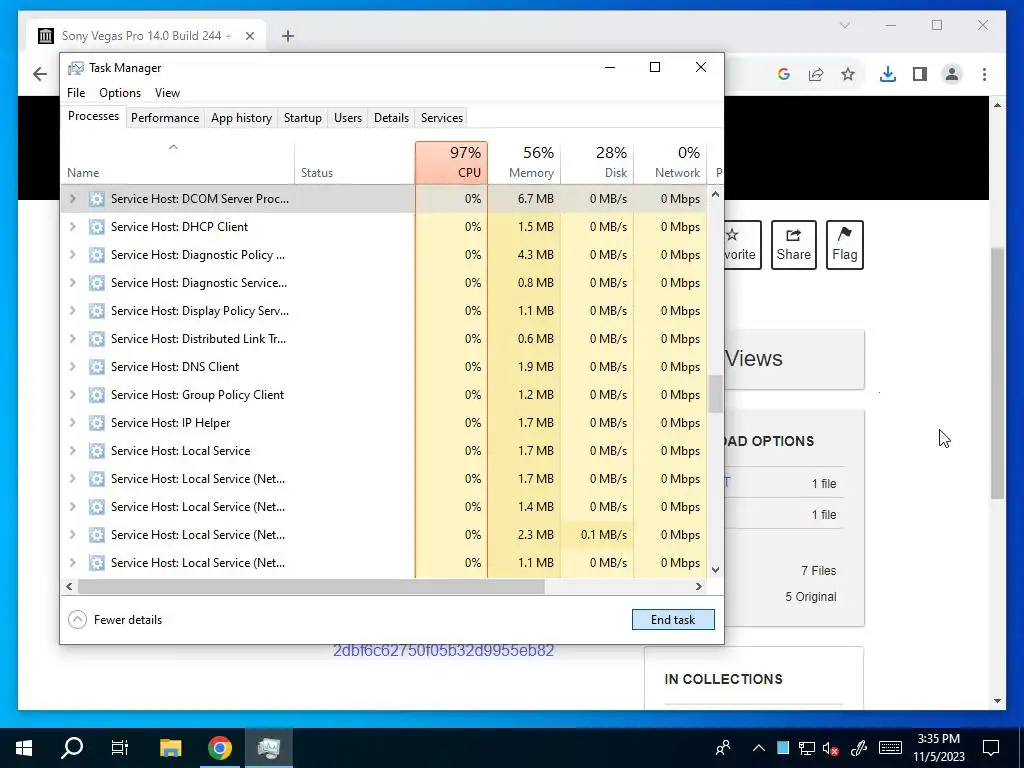
Task: Expand Service Host: DCOM Server Process row
Action: point(72,199)
